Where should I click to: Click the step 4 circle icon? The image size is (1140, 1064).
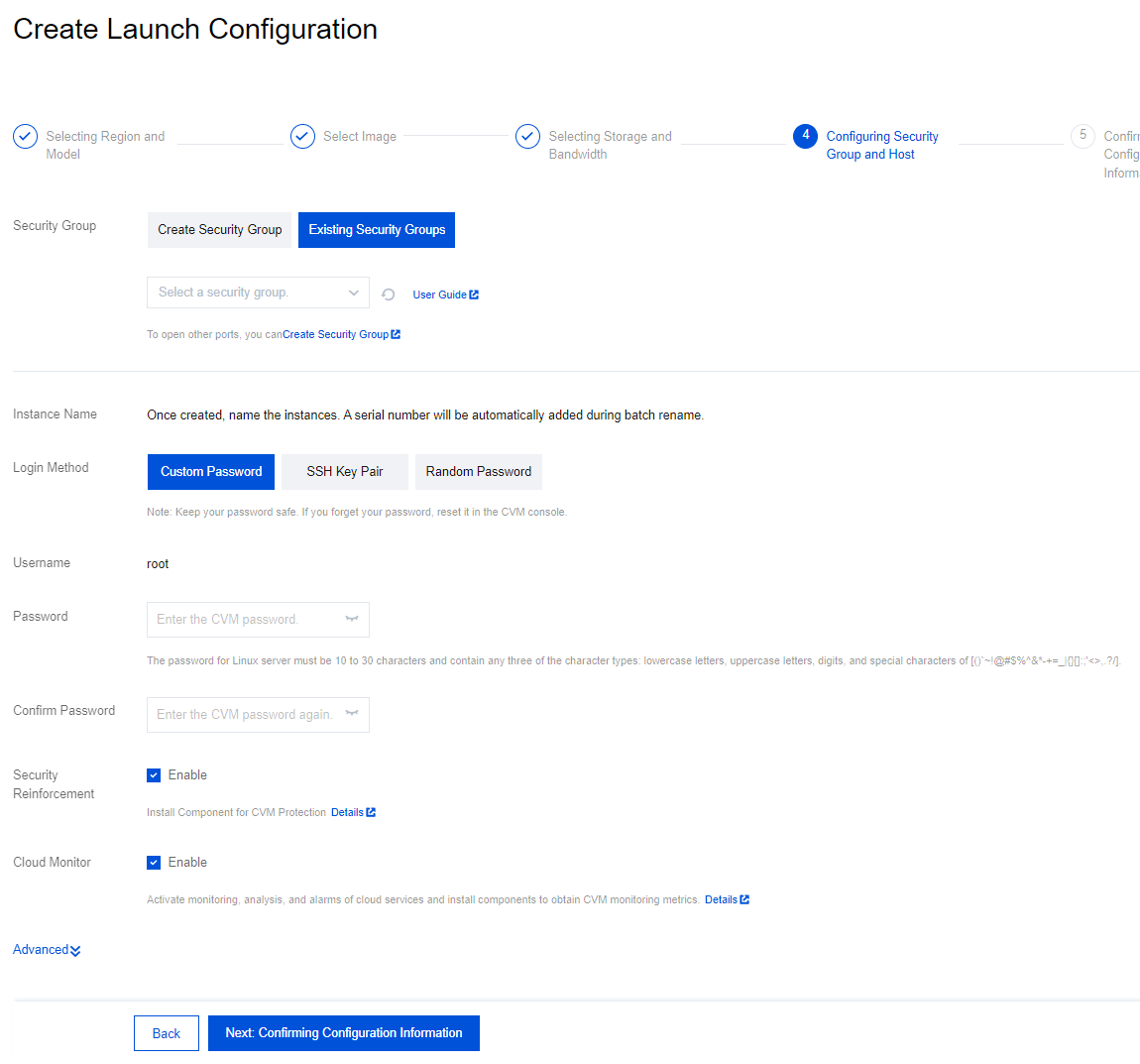click(805, 136)
